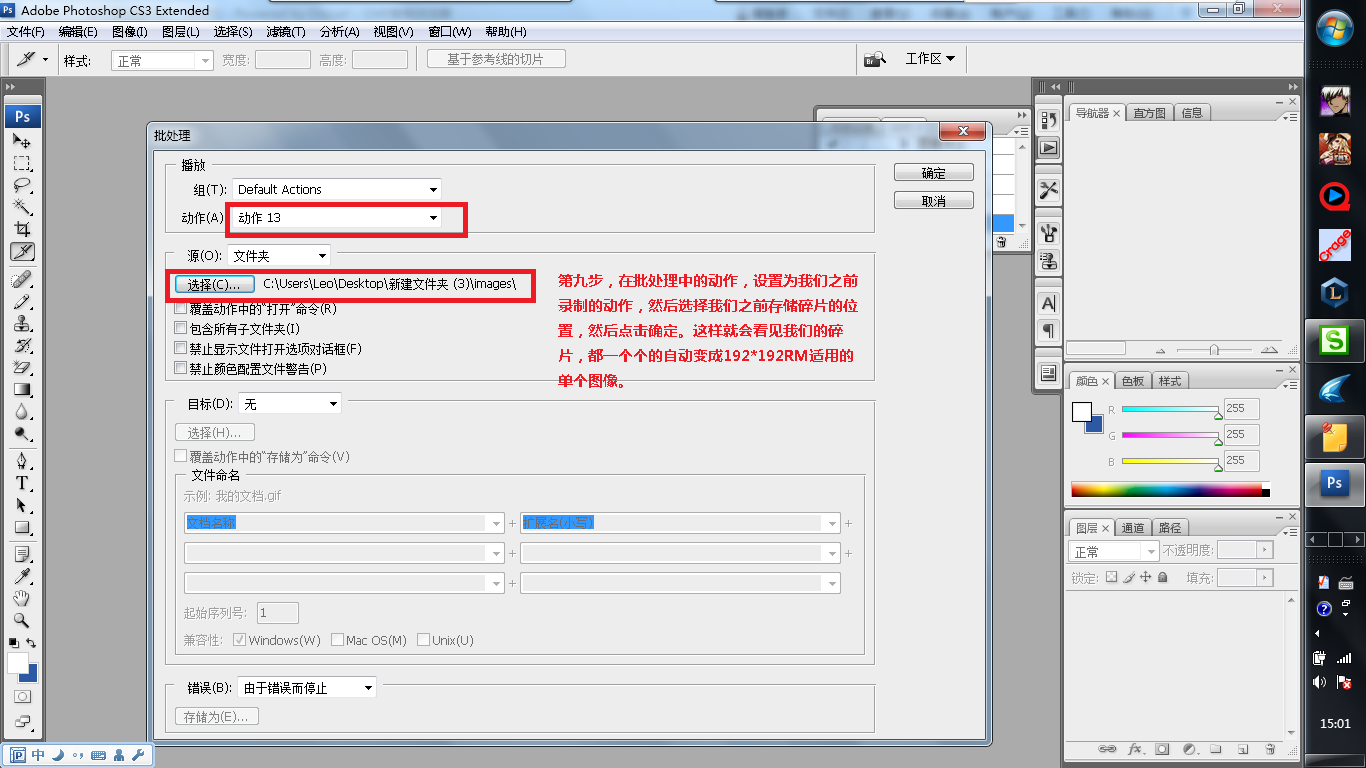Expand the 错误 由于错误而停止 dropdown

point(307,688)
